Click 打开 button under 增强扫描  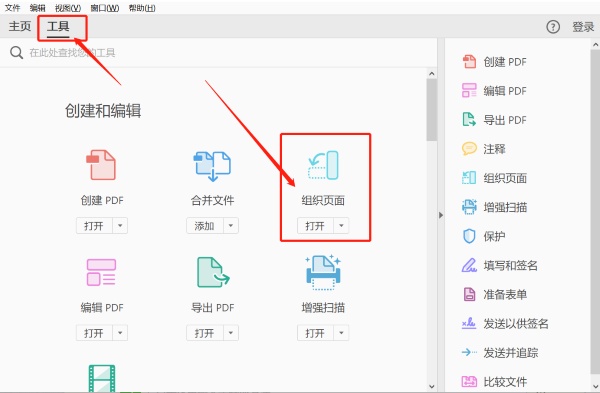pyautogui.click(x=315, y=333)
